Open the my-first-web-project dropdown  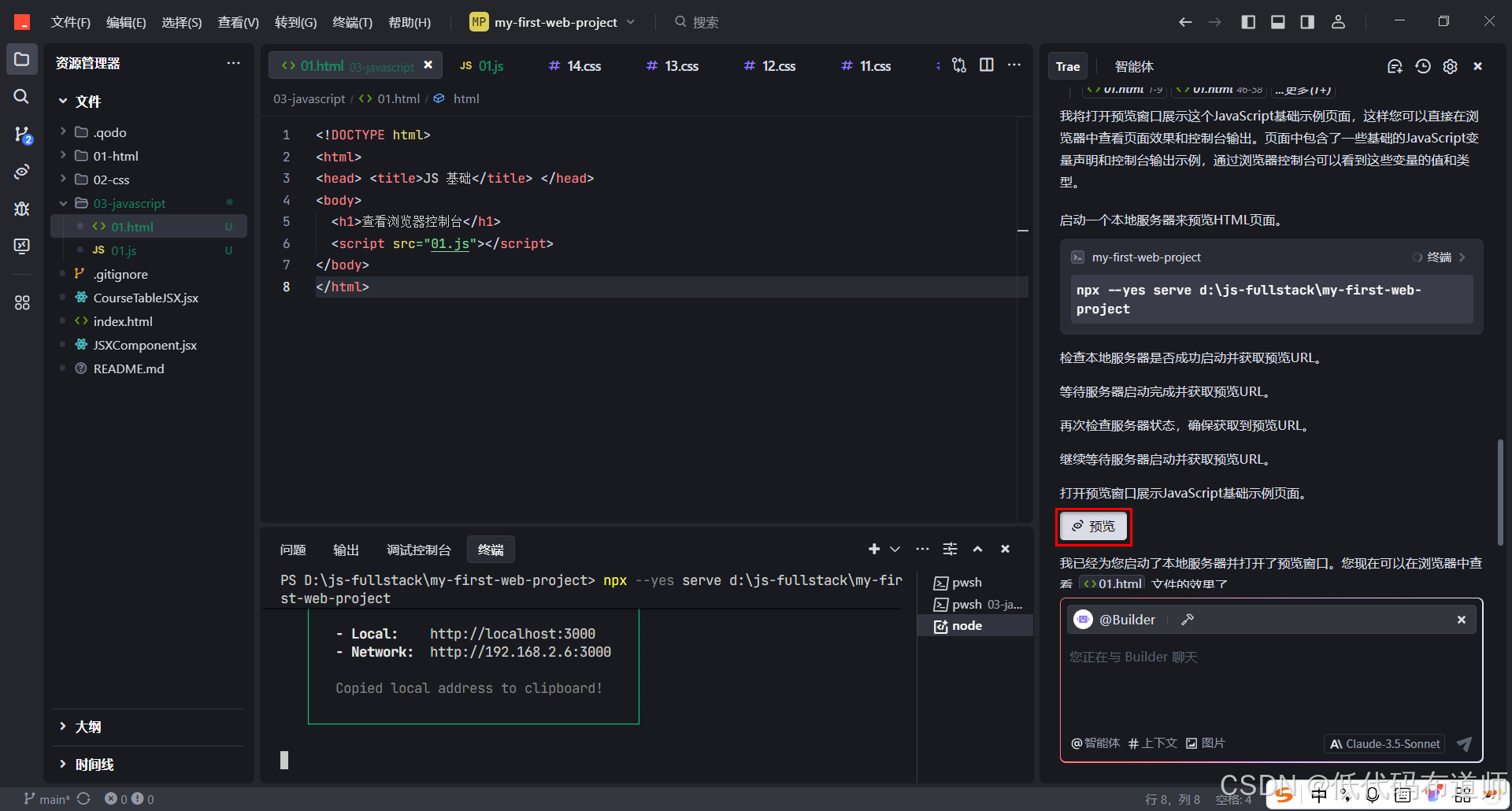click(x=554, y=22)
